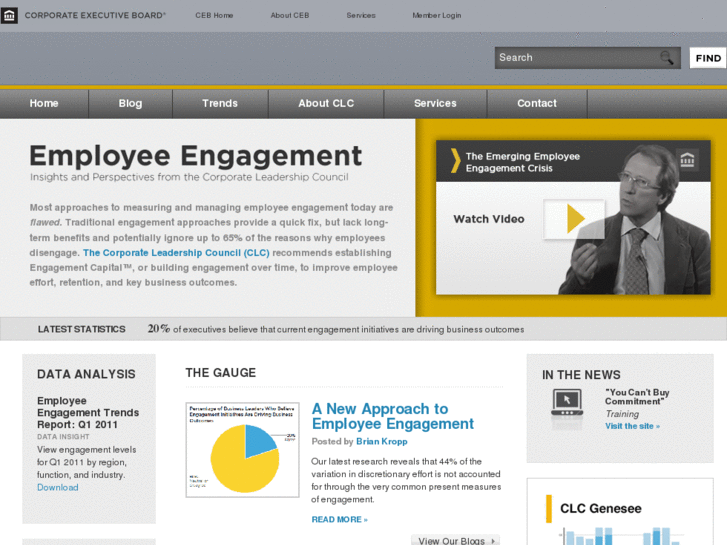727x545 pixels.
Task: Open About CEB in top bar
Action: [x=290, y=15]
